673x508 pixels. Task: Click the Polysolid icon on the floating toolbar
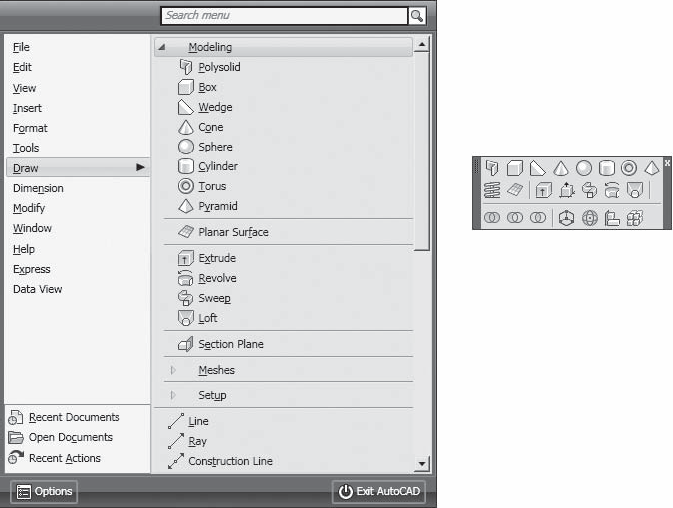(492, 168)
